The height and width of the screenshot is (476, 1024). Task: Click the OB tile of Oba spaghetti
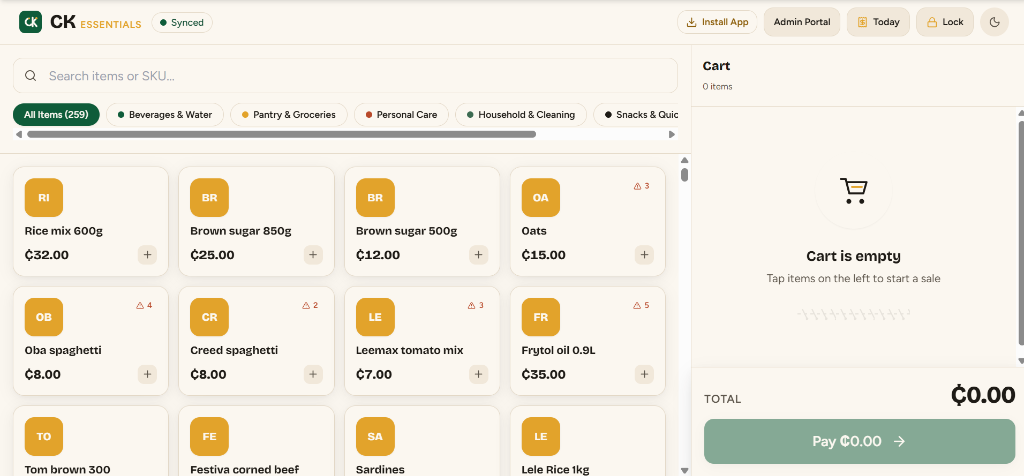pyautogui.click(x=44, y=317)
